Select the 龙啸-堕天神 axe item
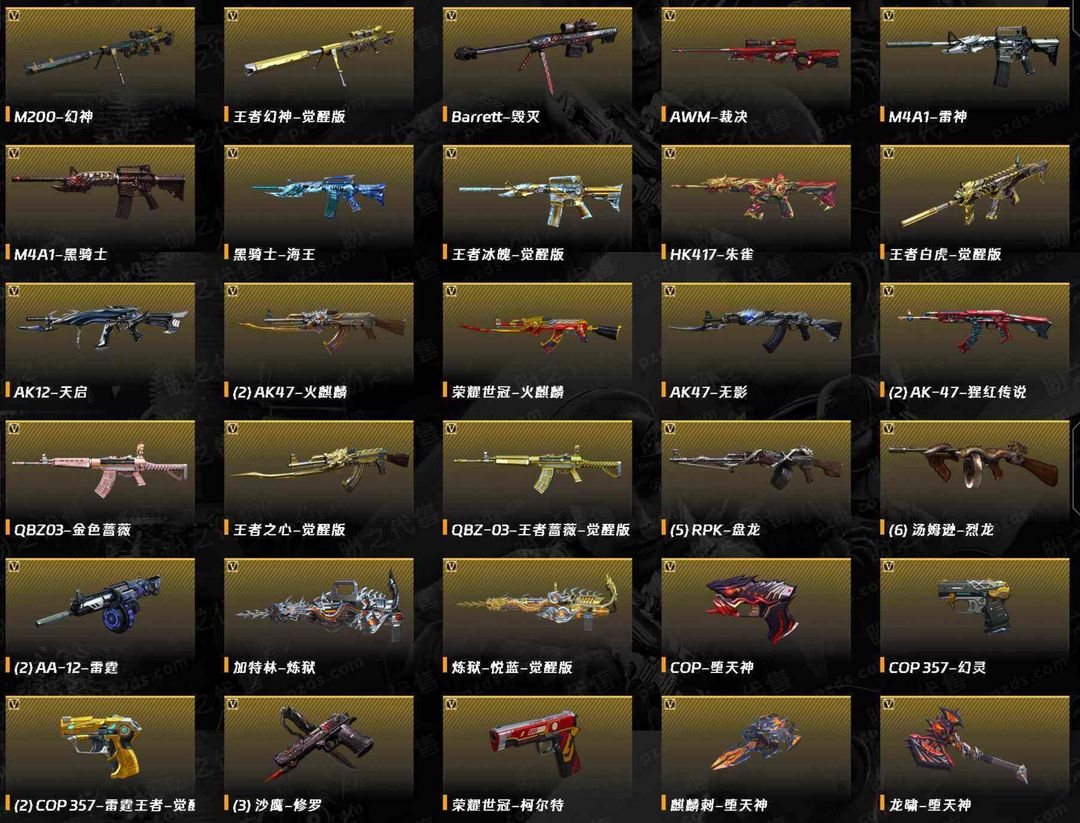Image resolution: width=1080 pixels, height=823 pixels. [964, 749]
